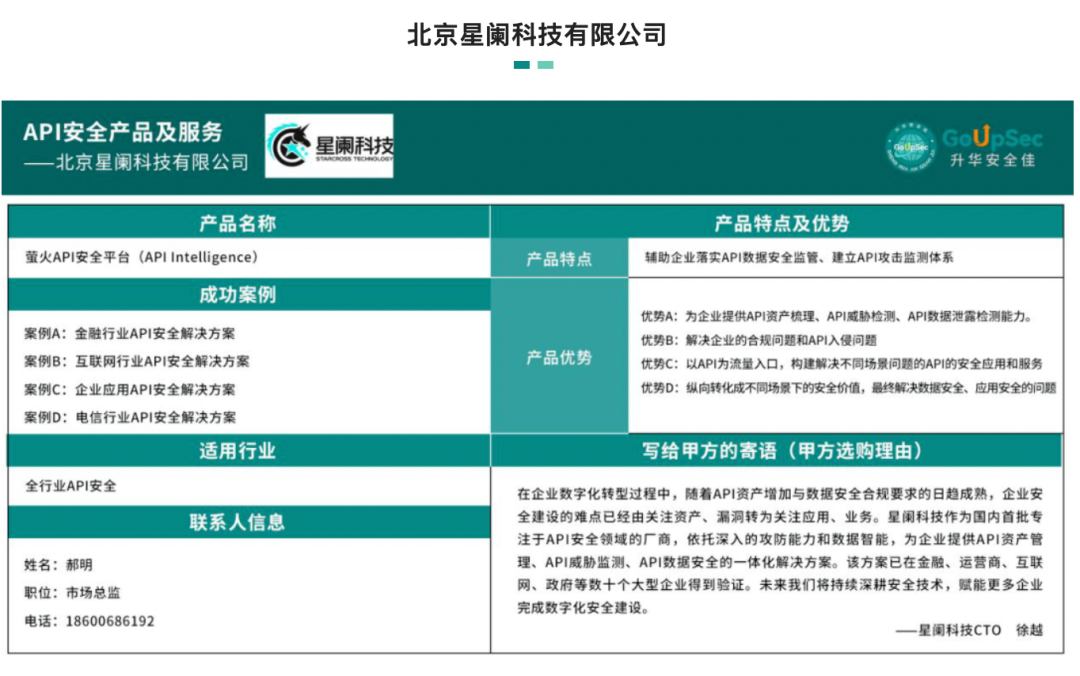Click the paragraph starting 在企业数字化转型过程中
The height and width of the screenshot is (676, 1080).
click(x=780, y=551)
